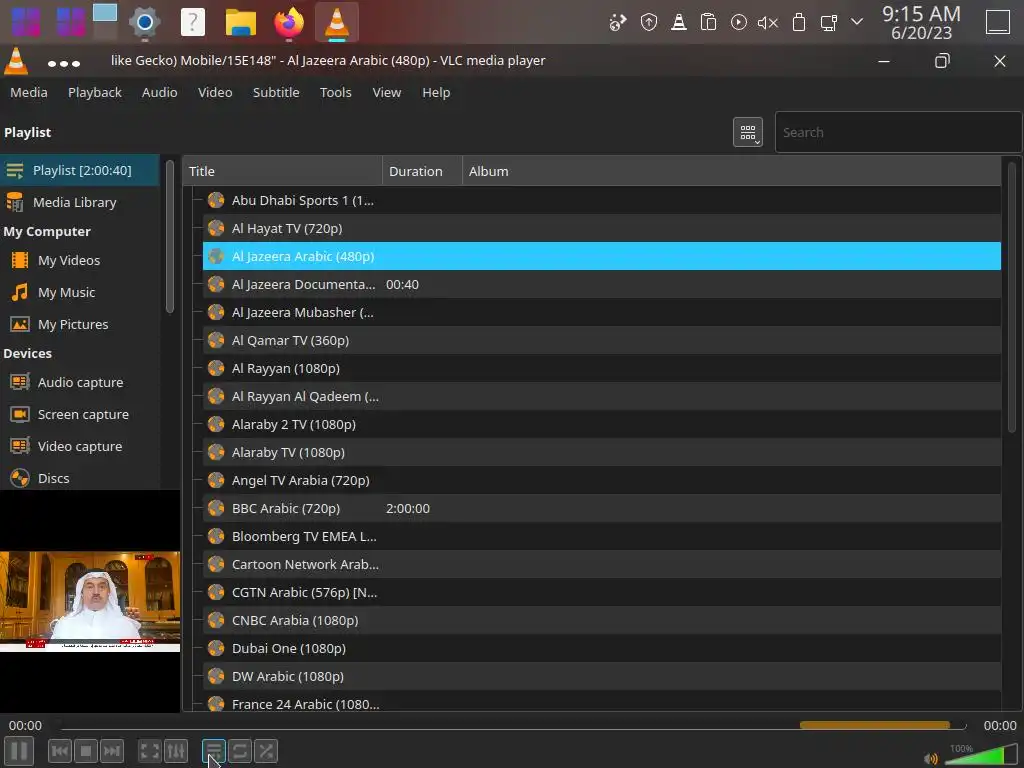The width and height of the screenshot is (1024, 768).
Task: Open My Videos in sidebar
Action: pyautogui.click(x=80, y=261)
